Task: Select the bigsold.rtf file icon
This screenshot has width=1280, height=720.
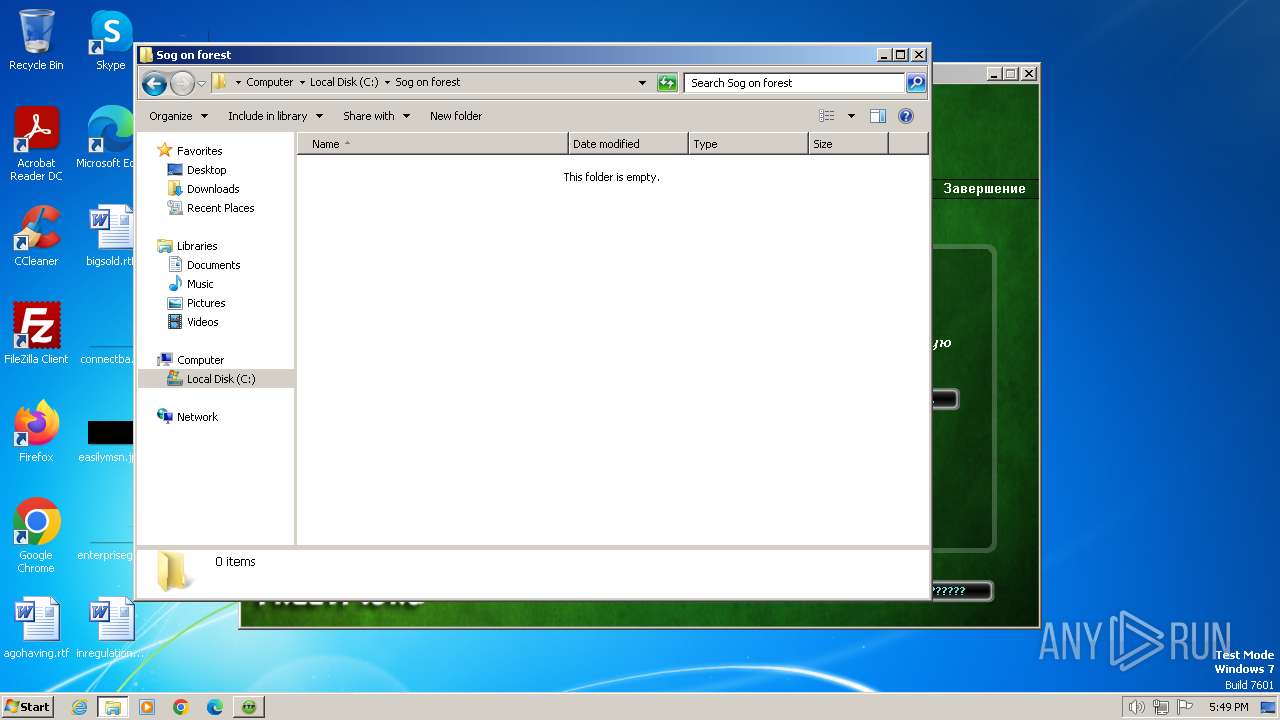Action: coord(110,236)
